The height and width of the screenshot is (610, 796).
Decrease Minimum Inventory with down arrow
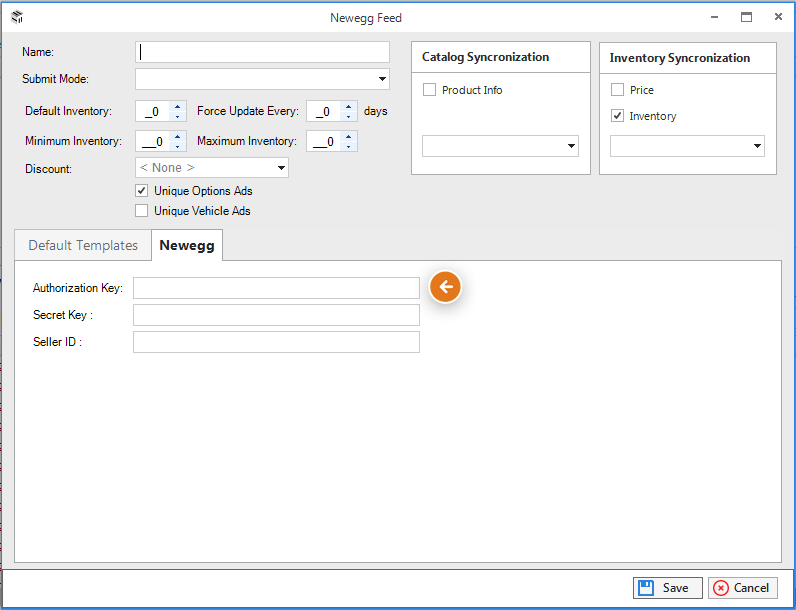click(x=178, y=146)
